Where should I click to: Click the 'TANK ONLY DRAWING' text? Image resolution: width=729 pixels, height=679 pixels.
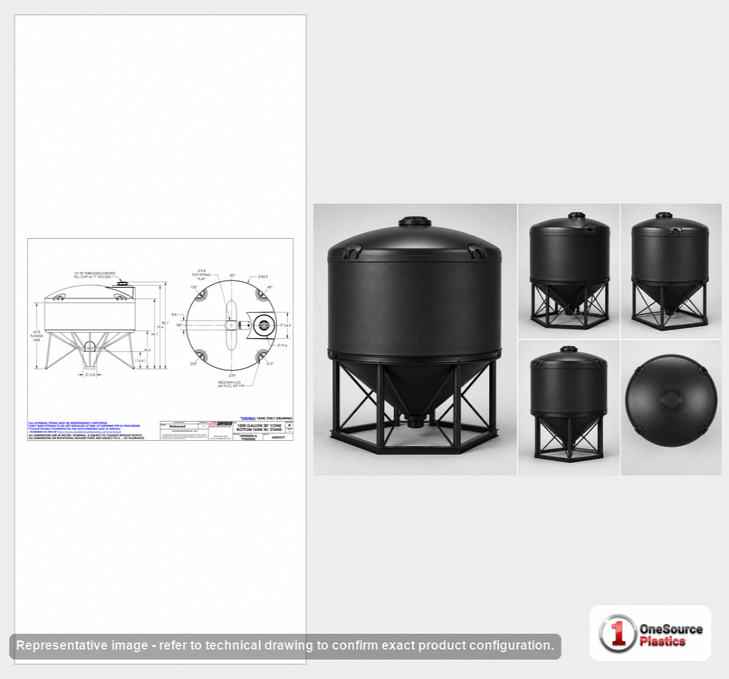click(274, 419)
